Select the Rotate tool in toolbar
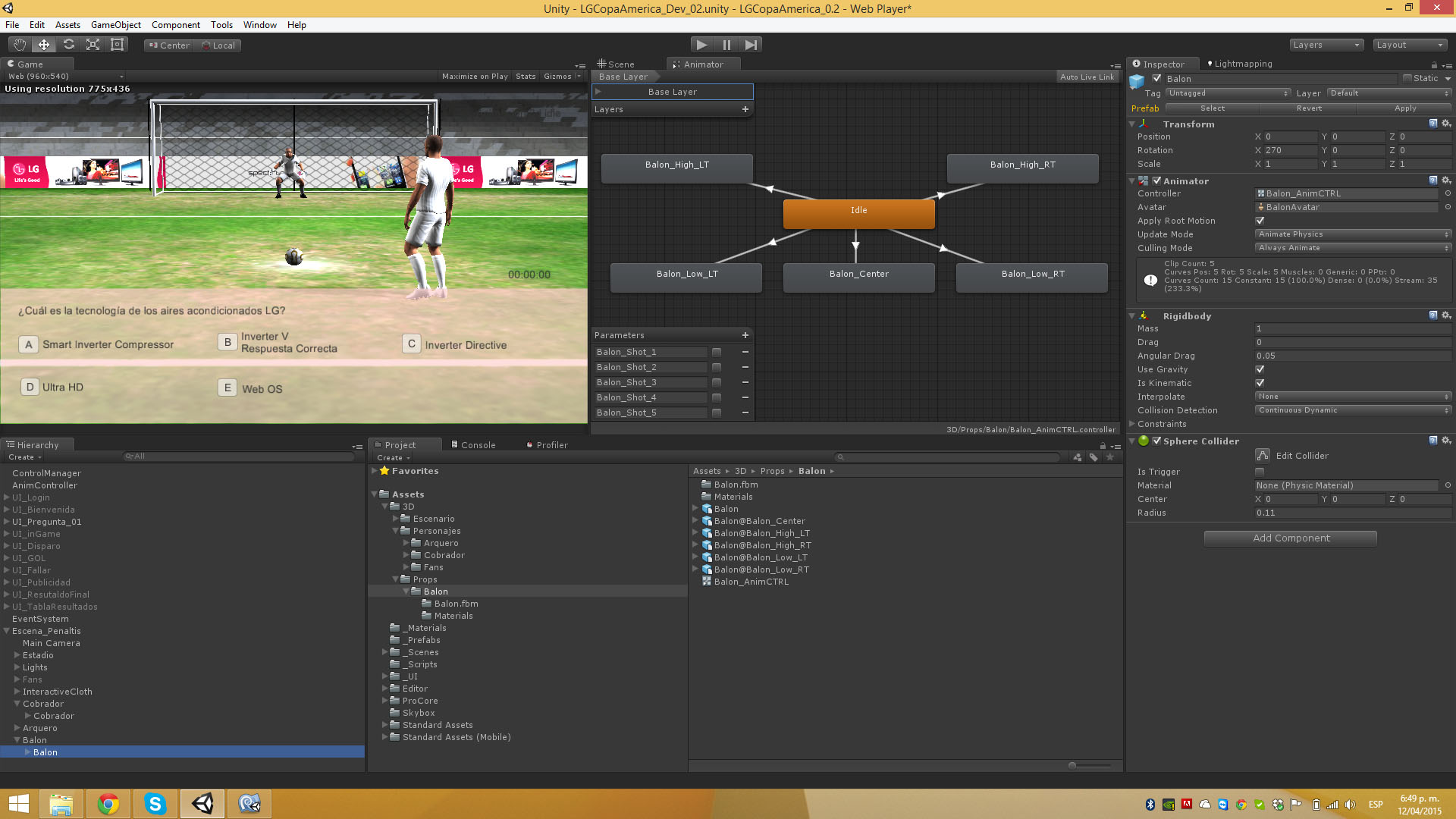Viewport: 1456px width, 819px height. pos(68,45)
